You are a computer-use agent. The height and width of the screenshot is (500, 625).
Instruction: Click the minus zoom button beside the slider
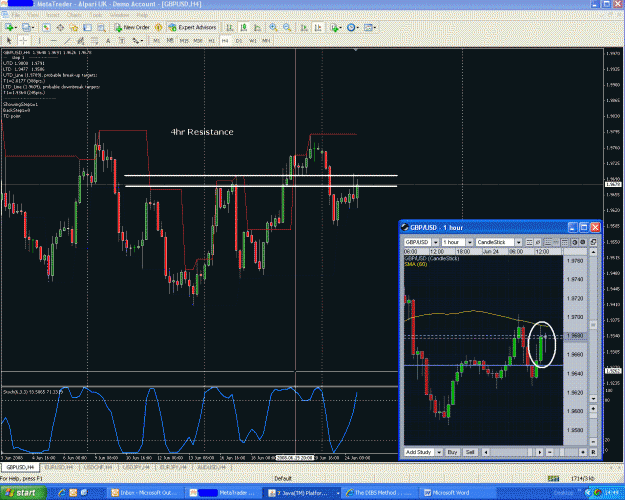550,452
